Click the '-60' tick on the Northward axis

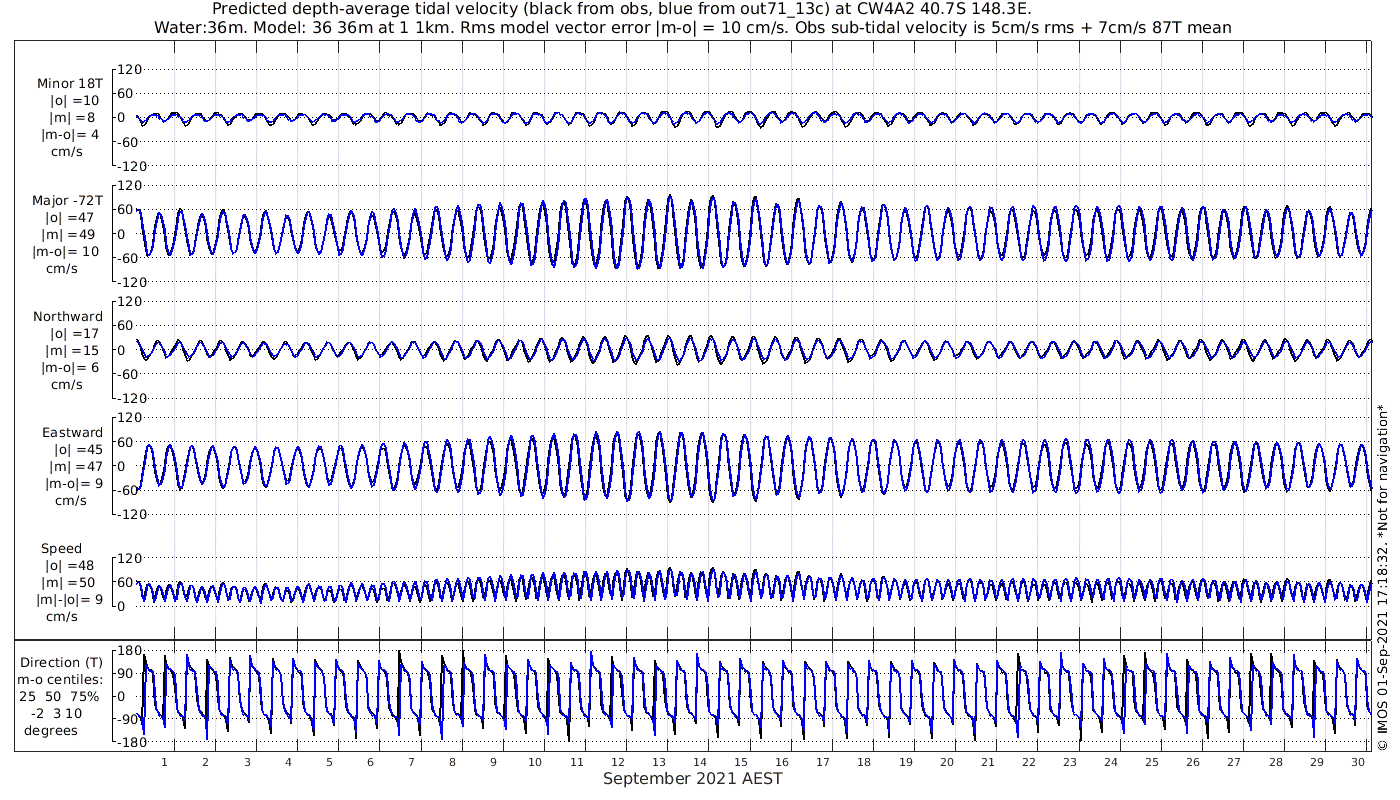coord(129,374)
